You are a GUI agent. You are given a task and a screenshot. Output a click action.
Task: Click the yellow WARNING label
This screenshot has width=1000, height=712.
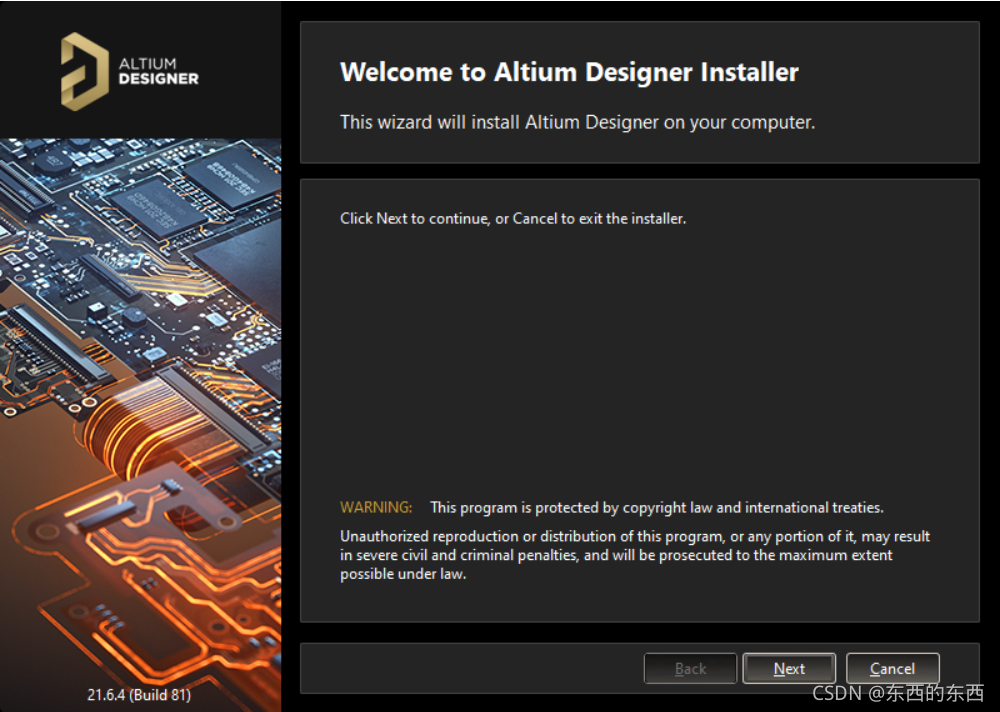coord(376,507)
